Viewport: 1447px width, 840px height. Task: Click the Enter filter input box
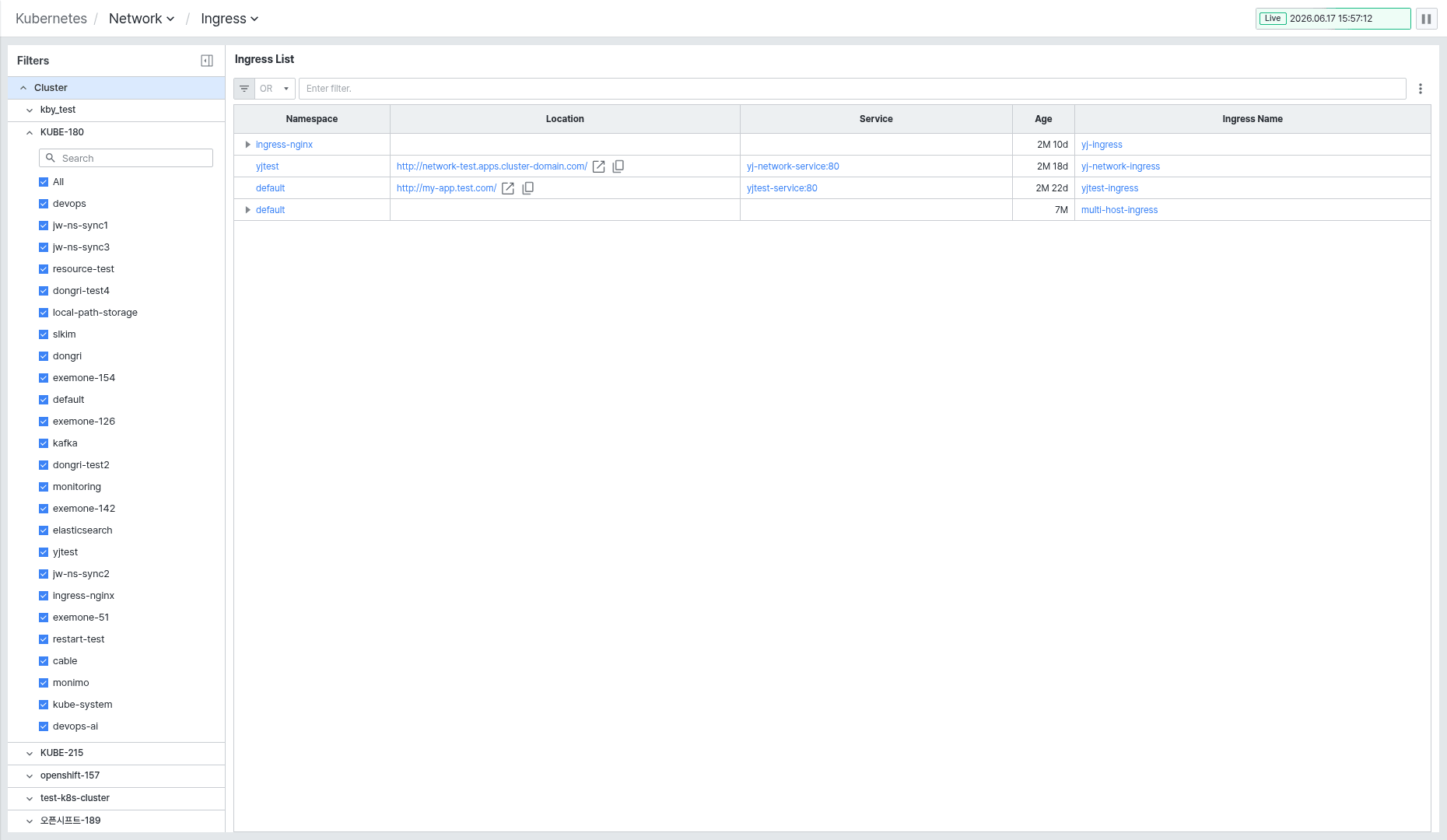click(853, 89)
